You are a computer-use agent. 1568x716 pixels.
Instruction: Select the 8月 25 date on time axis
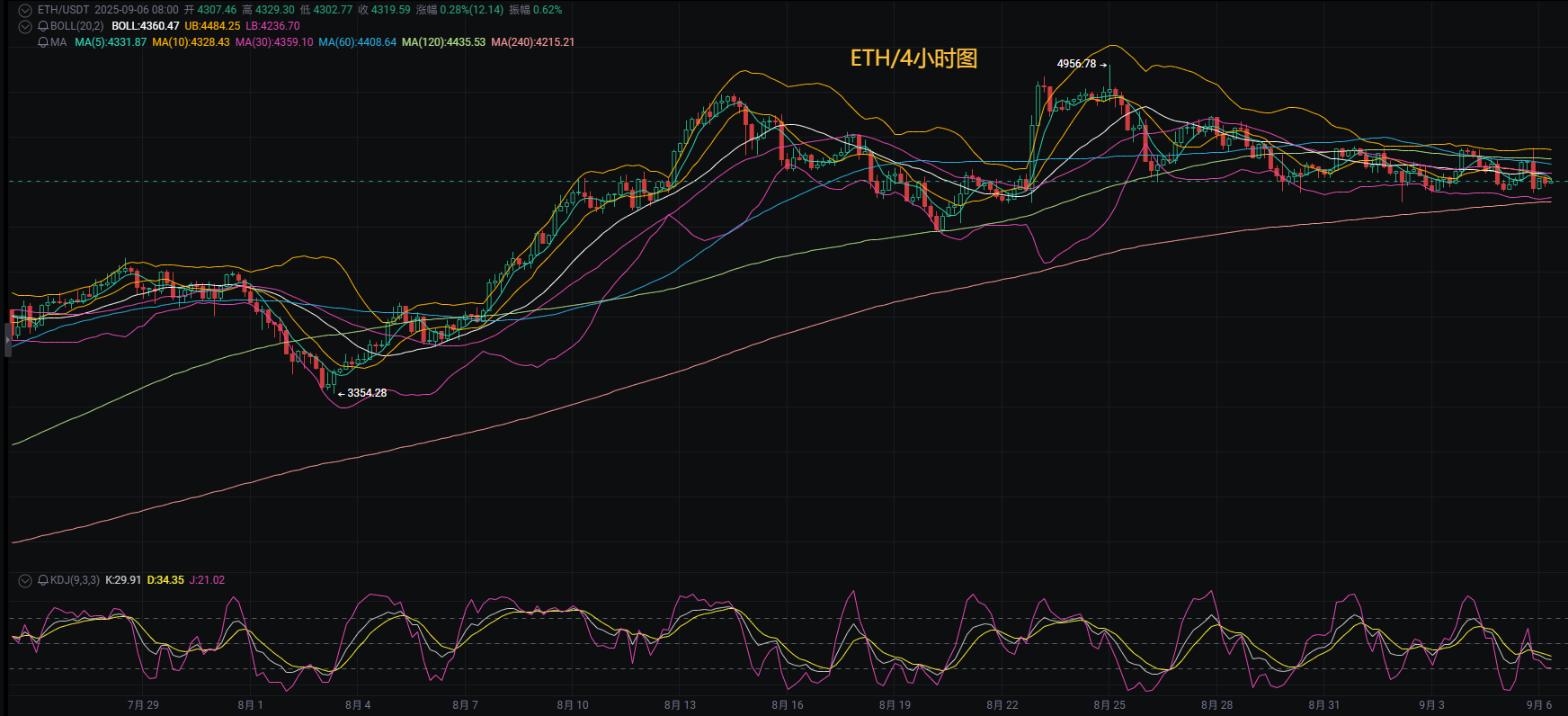point(1109,705)
